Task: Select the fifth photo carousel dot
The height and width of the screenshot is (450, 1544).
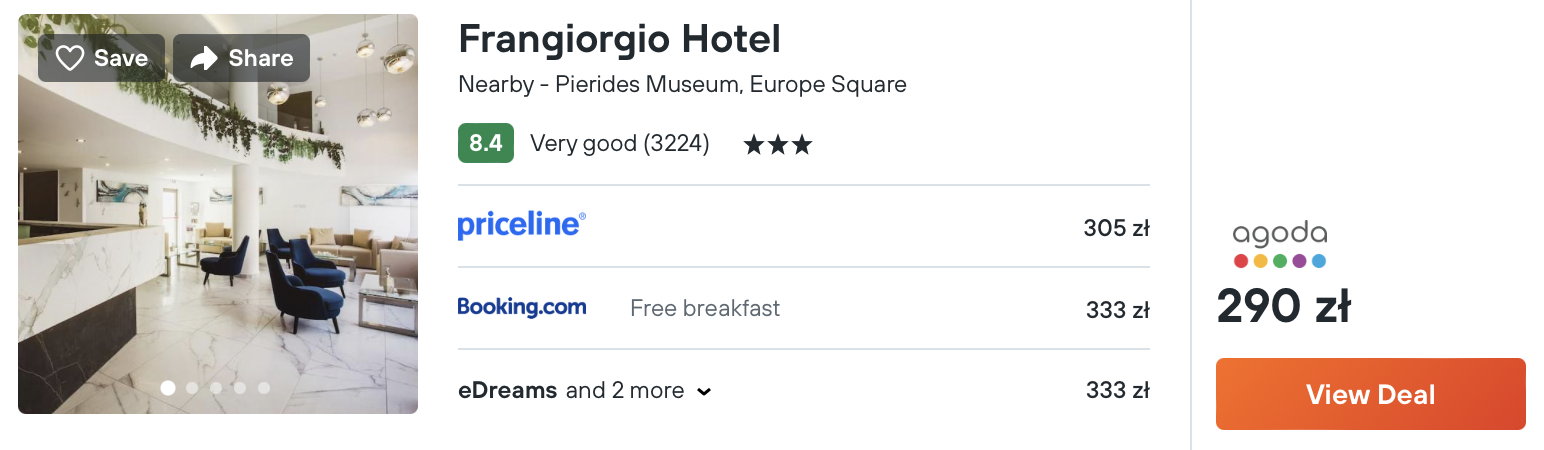Action: coord(264,388)
